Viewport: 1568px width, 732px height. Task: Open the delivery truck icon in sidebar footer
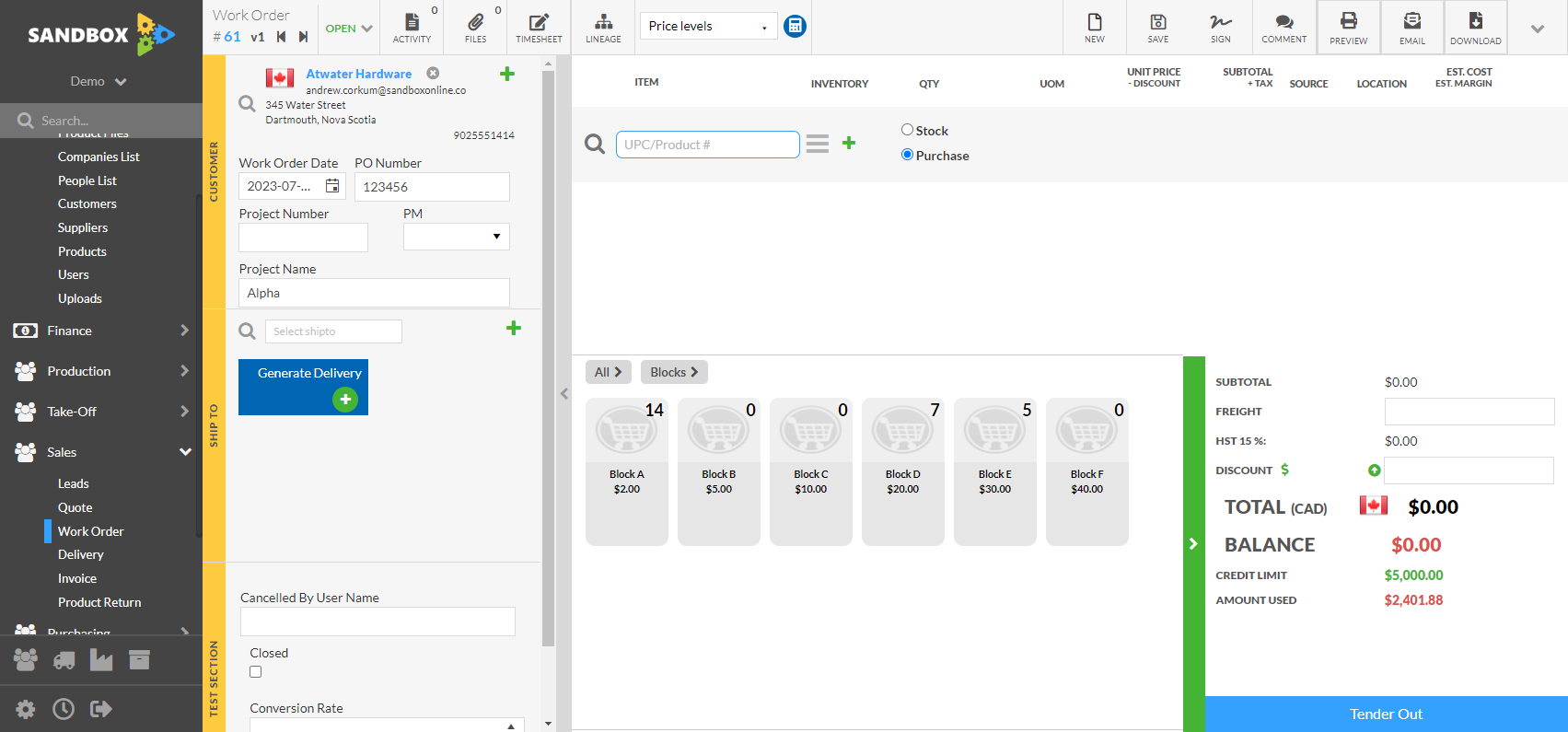coord(64,660)
